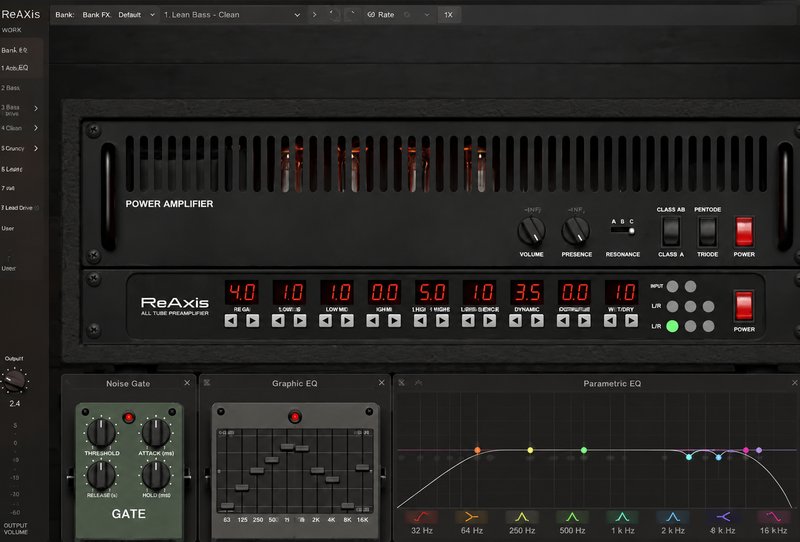Toggle the Graphic EQ red LED button
This screenshot has height=542, width=800.
pos(294,417)
